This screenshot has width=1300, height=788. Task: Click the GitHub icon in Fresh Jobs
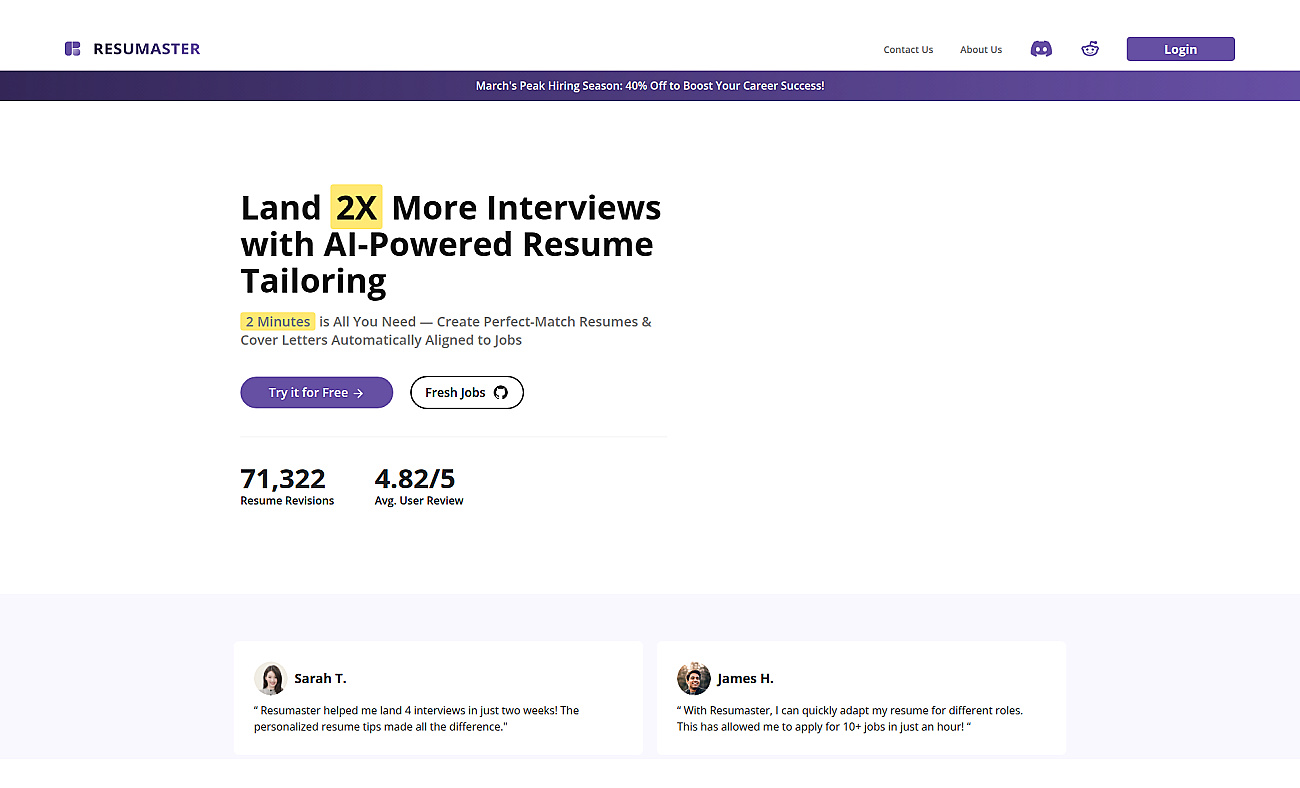[x=501, y=393]
